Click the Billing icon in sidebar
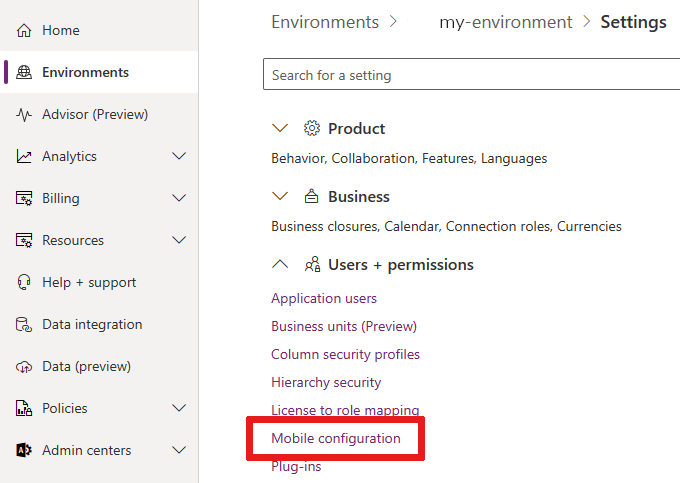The height and width of the screenshot is (483, 680). [25, 199]
